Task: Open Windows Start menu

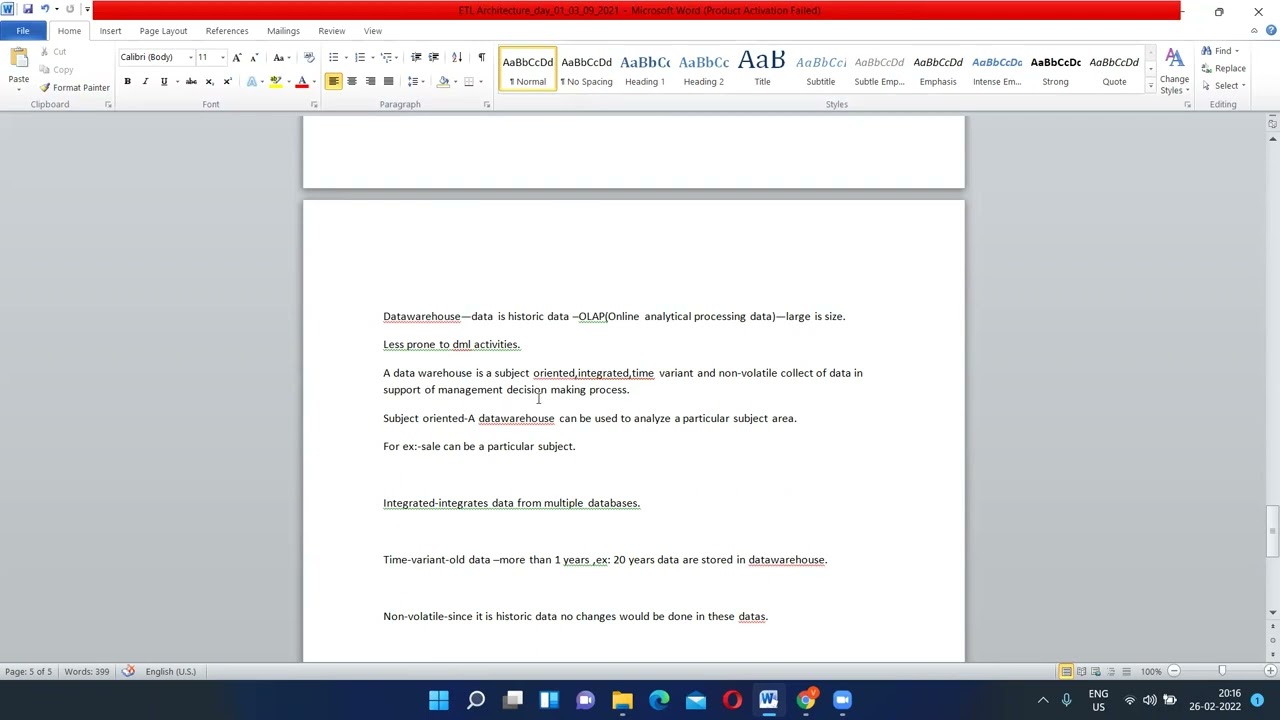Action: click(x=439, y=700)
